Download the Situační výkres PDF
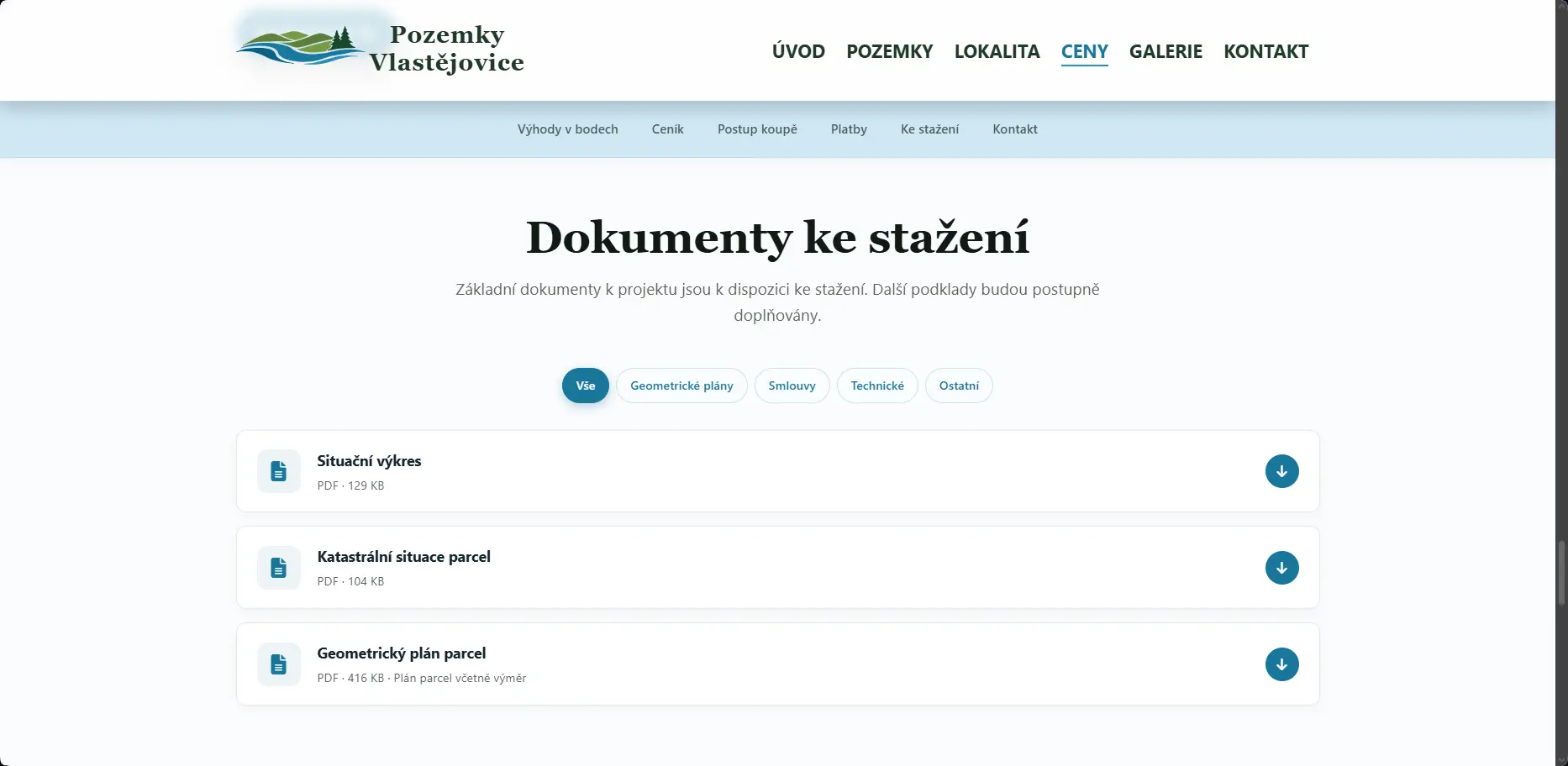 point(1281,471)
